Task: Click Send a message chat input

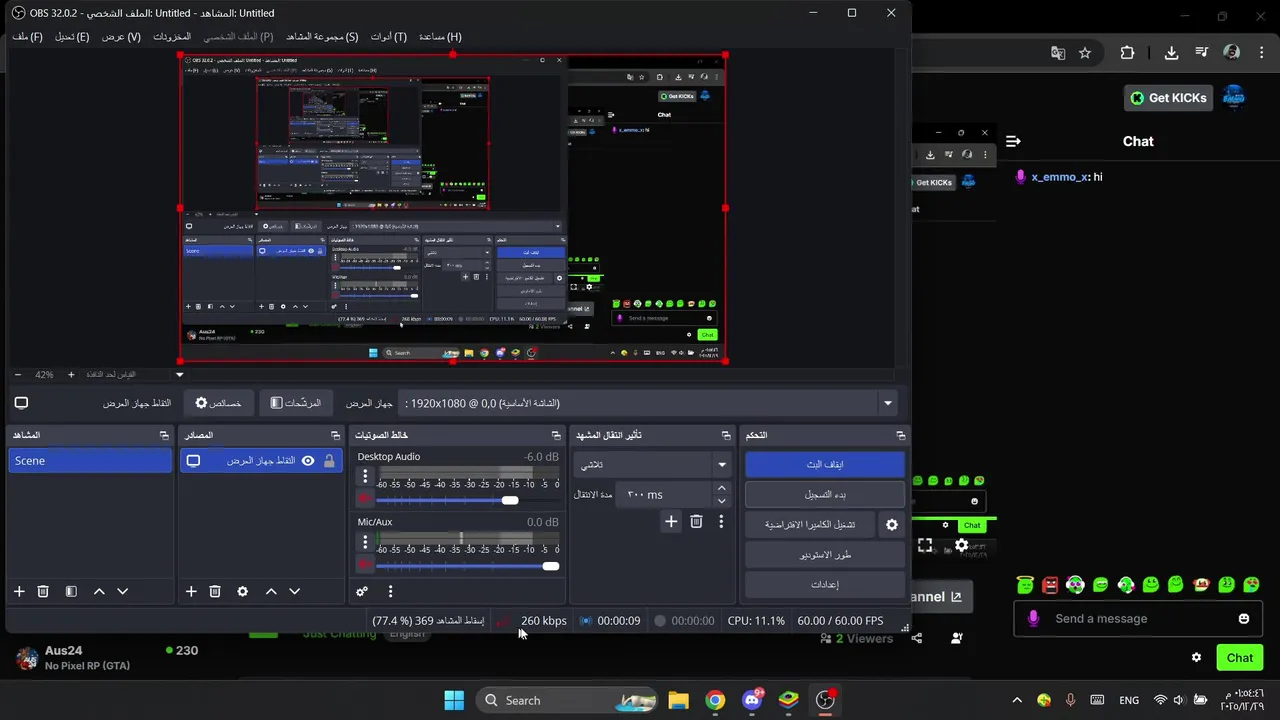Action: tap(1140, 619)
